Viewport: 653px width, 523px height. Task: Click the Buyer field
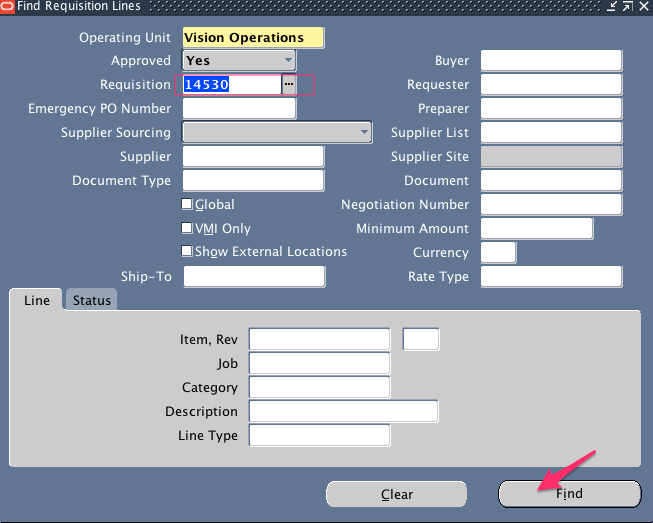point(551,60)
